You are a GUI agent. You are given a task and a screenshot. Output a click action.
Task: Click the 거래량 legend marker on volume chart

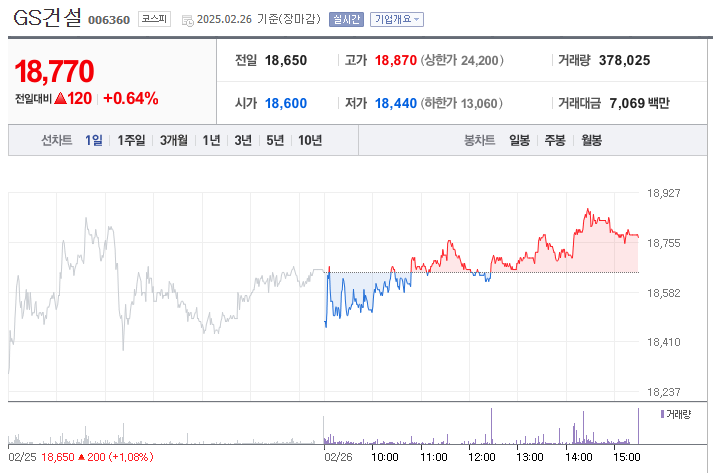662,414
